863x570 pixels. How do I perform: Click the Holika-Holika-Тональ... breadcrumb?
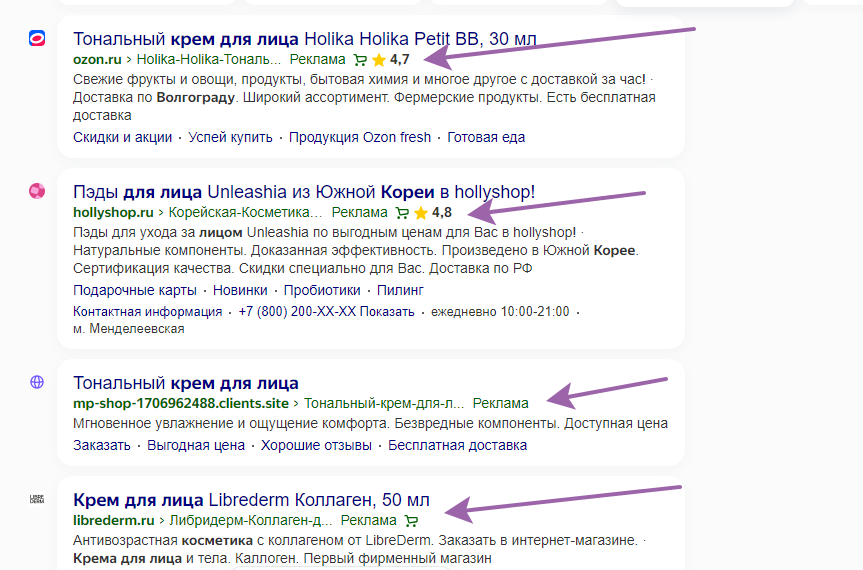(x=209, y=59)
